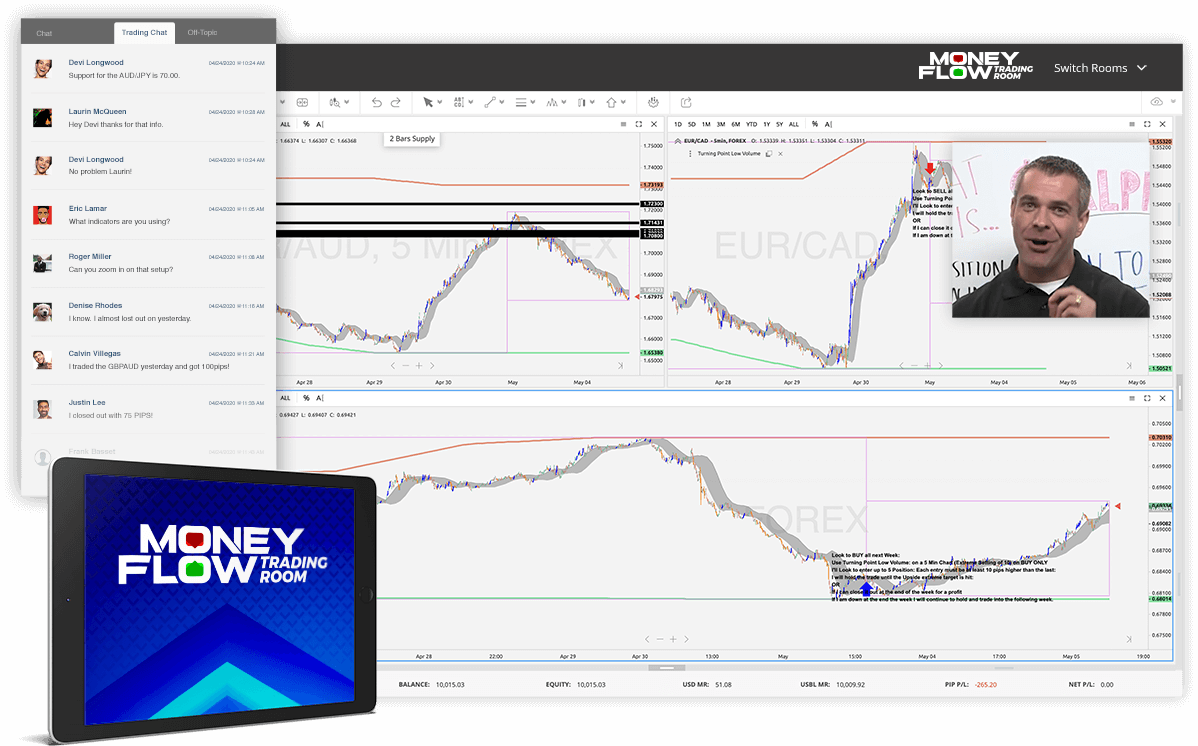Maximize the EUR/CAD chart panel
The image size is (1198, 746).
point(1147,124)
